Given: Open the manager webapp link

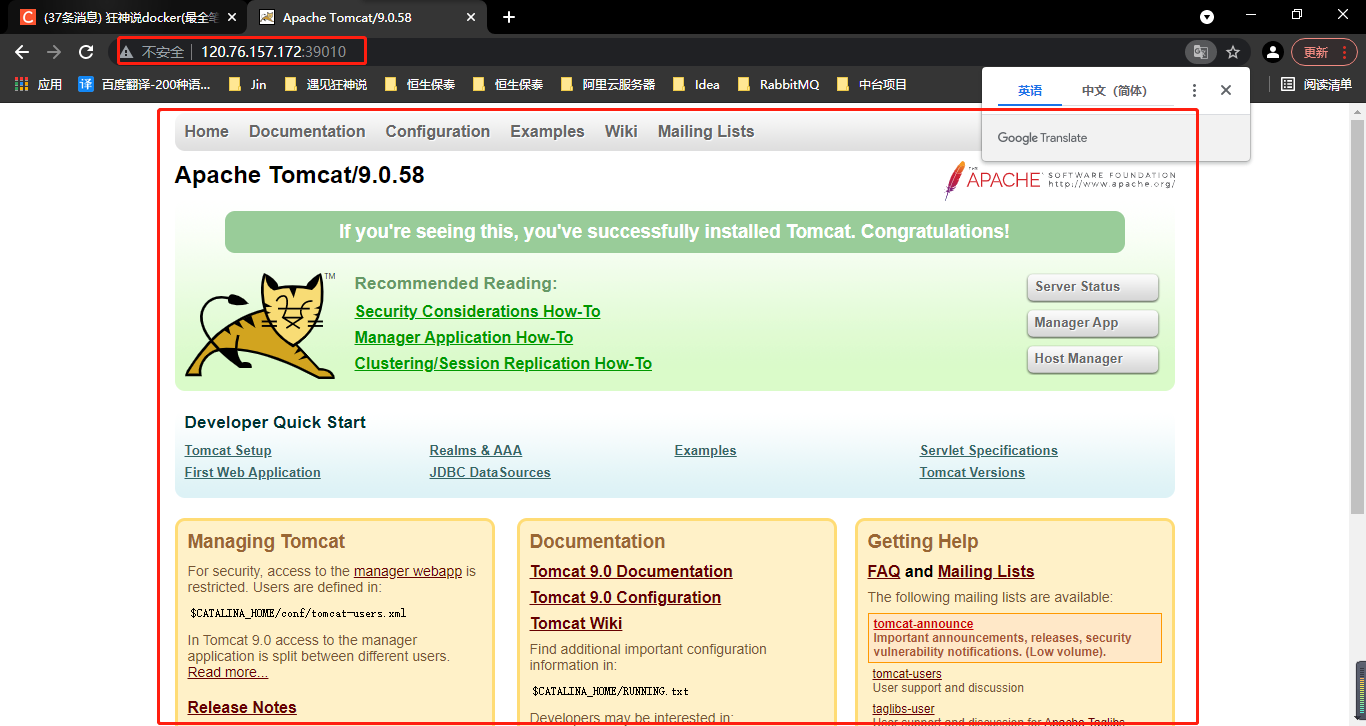Looking at the screenshot, I should click(408, 571).
